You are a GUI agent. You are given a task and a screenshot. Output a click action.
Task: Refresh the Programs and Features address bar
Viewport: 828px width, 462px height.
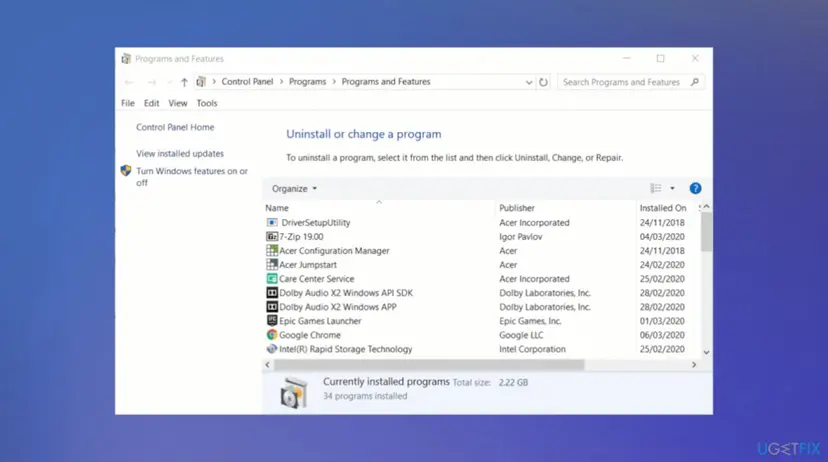[x=543, y=82]
